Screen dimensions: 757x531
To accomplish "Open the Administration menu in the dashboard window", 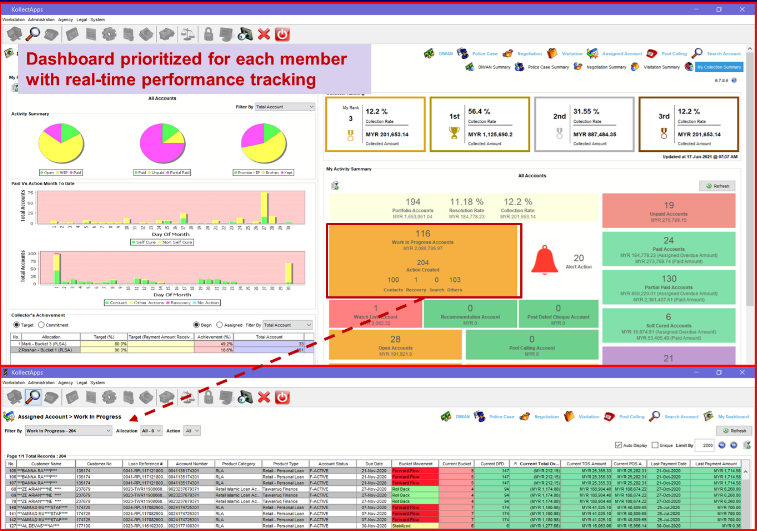I will click(41, 20).
